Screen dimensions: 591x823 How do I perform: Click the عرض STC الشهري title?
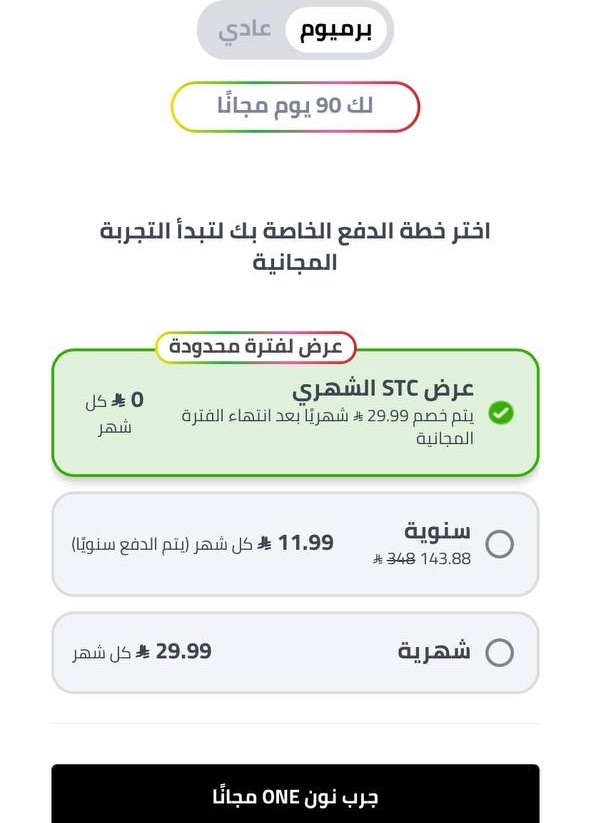coord(383,388)
